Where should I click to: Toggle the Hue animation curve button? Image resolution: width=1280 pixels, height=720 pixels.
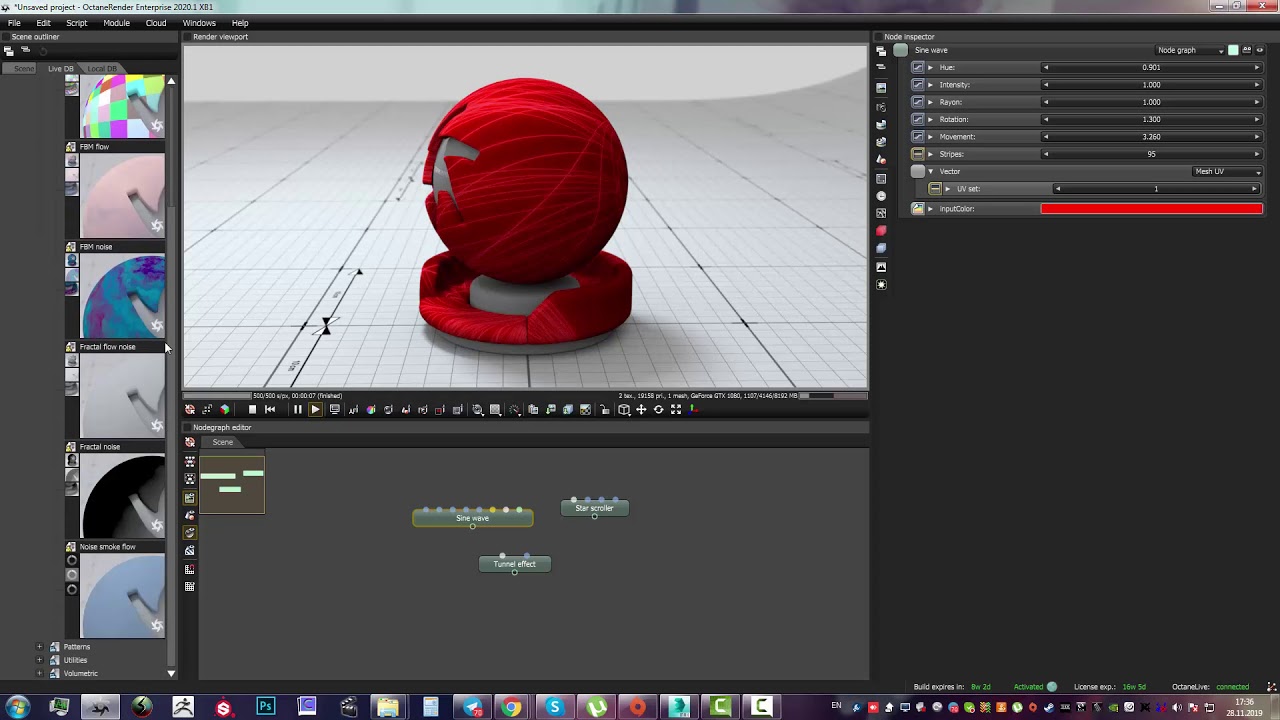(x=918, y=67)
